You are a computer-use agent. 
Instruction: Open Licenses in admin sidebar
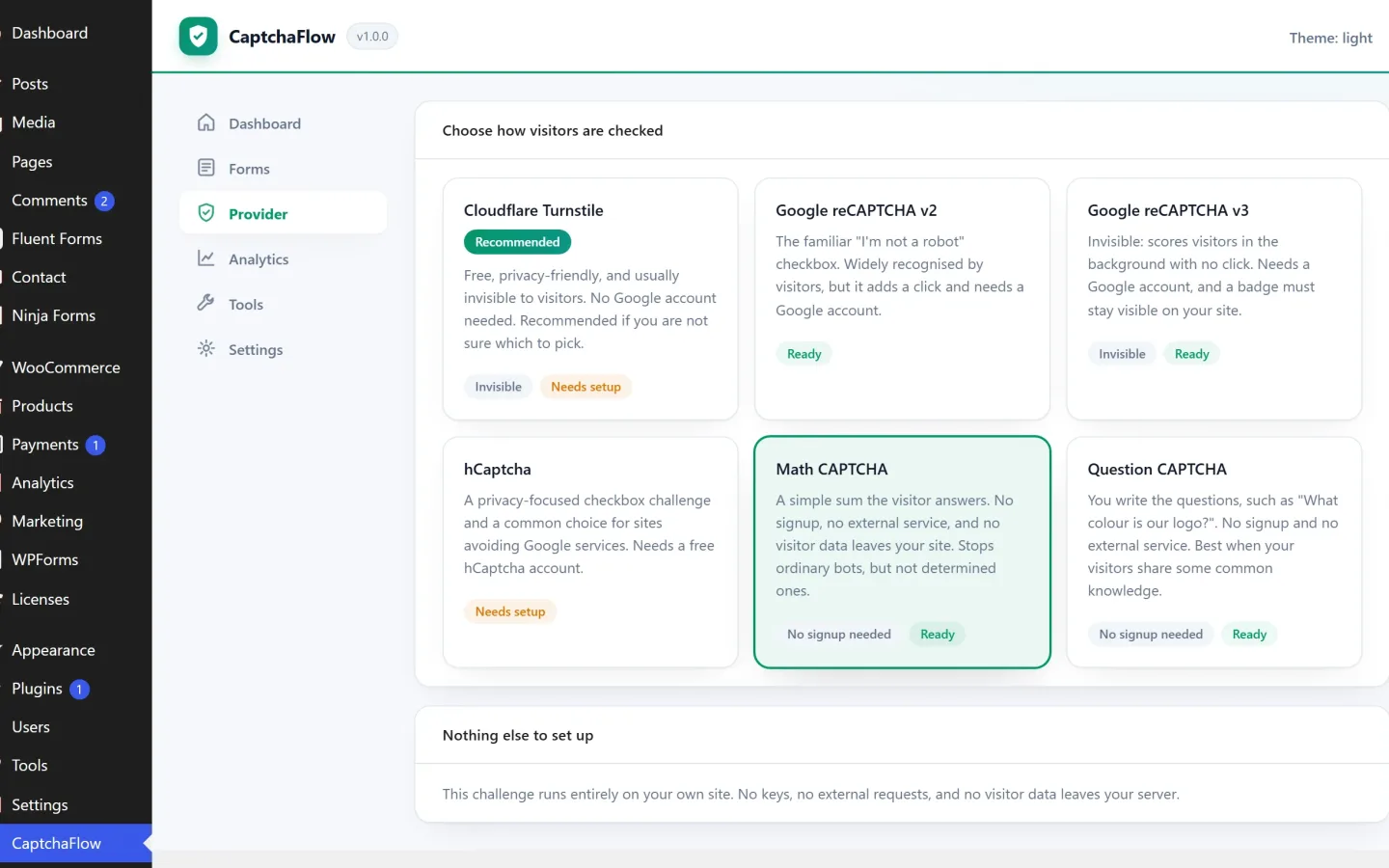pos(75,599)
